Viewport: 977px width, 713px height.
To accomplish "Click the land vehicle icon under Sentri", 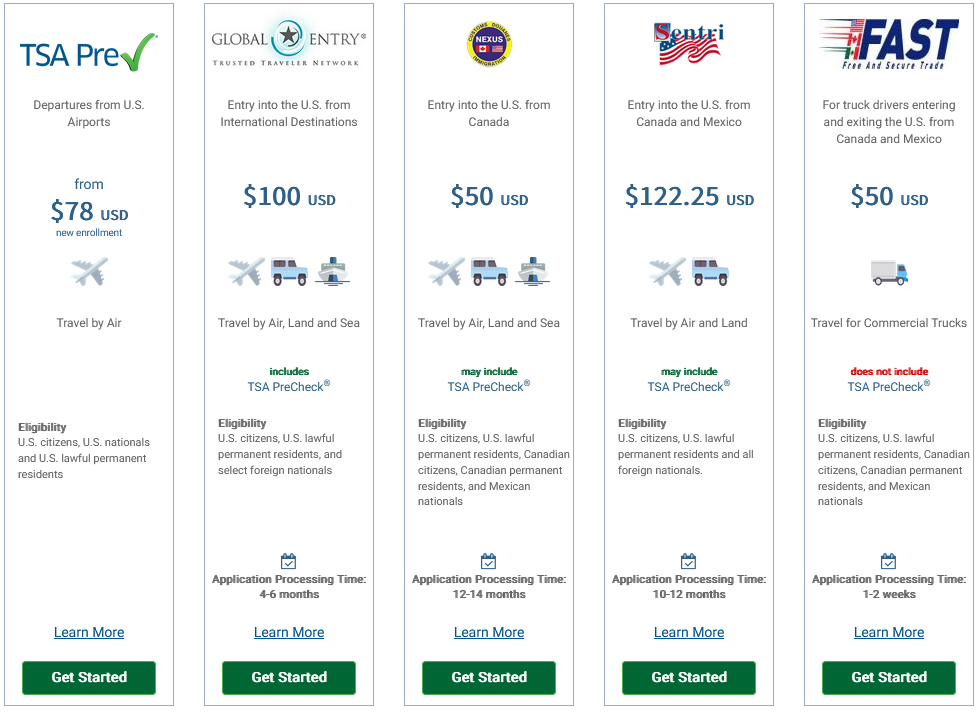I will coord(711,270).
